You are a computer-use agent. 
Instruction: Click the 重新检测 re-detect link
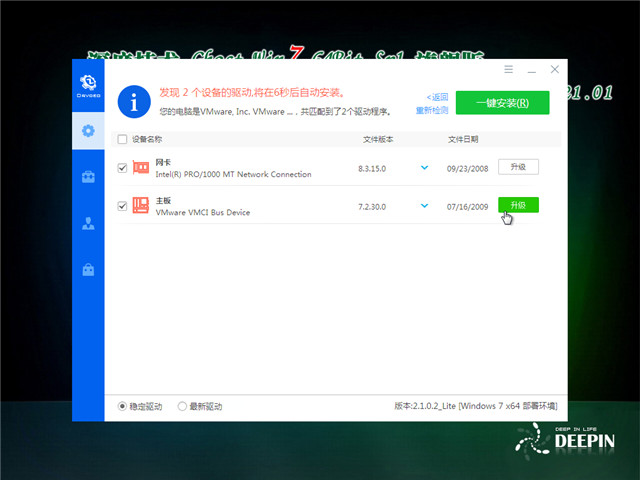(432, 110)
